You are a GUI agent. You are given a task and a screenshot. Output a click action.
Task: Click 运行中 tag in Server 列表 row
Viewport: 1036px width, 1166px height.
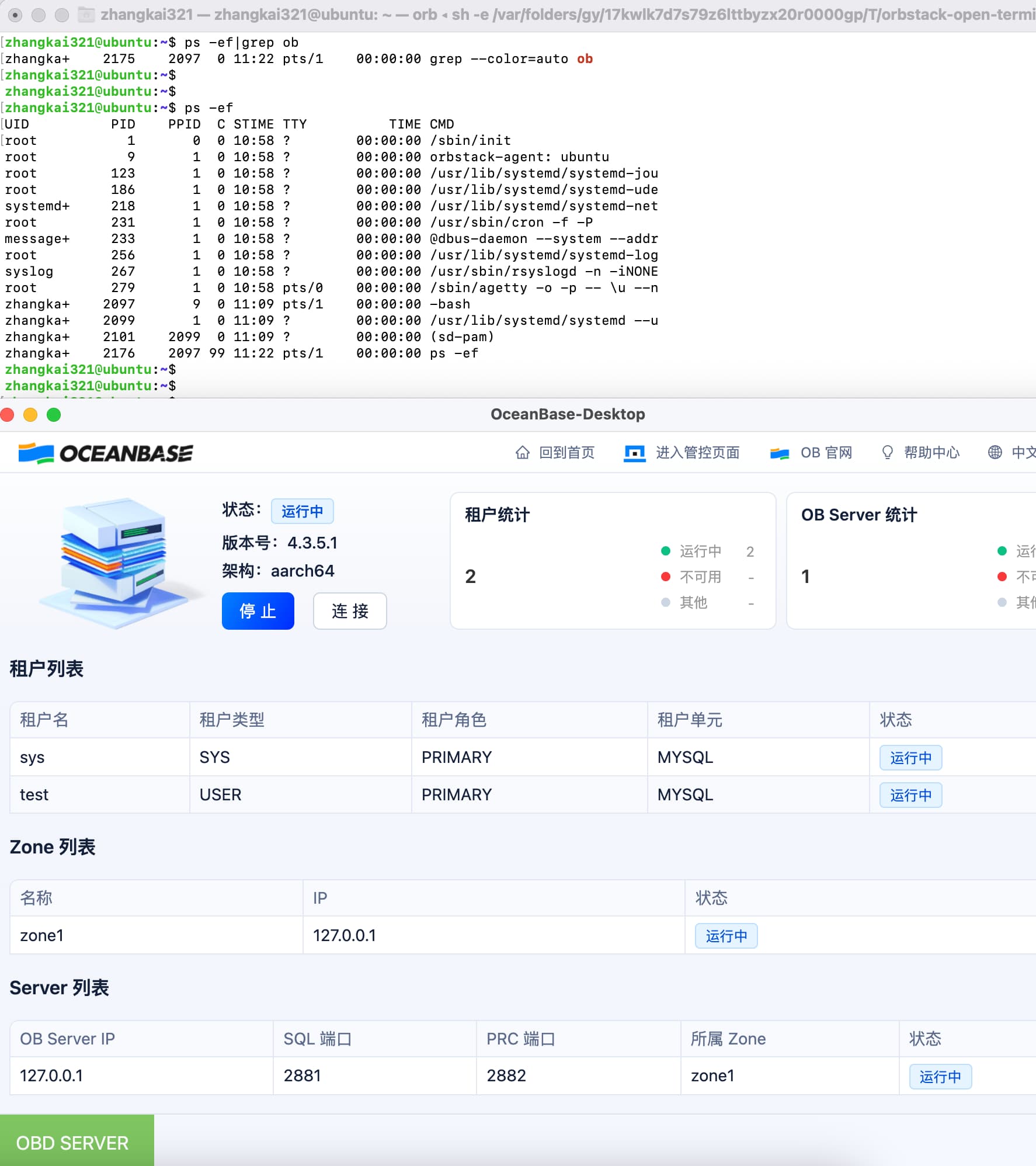940,1077
